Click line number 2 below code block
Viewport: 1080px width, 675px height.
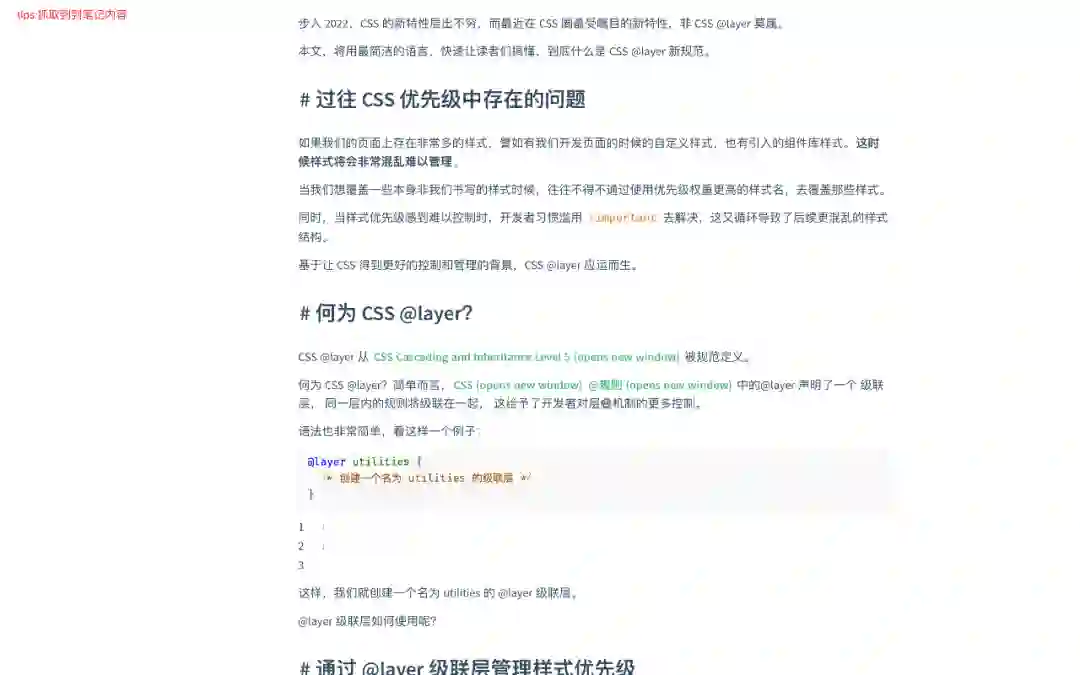301,546
